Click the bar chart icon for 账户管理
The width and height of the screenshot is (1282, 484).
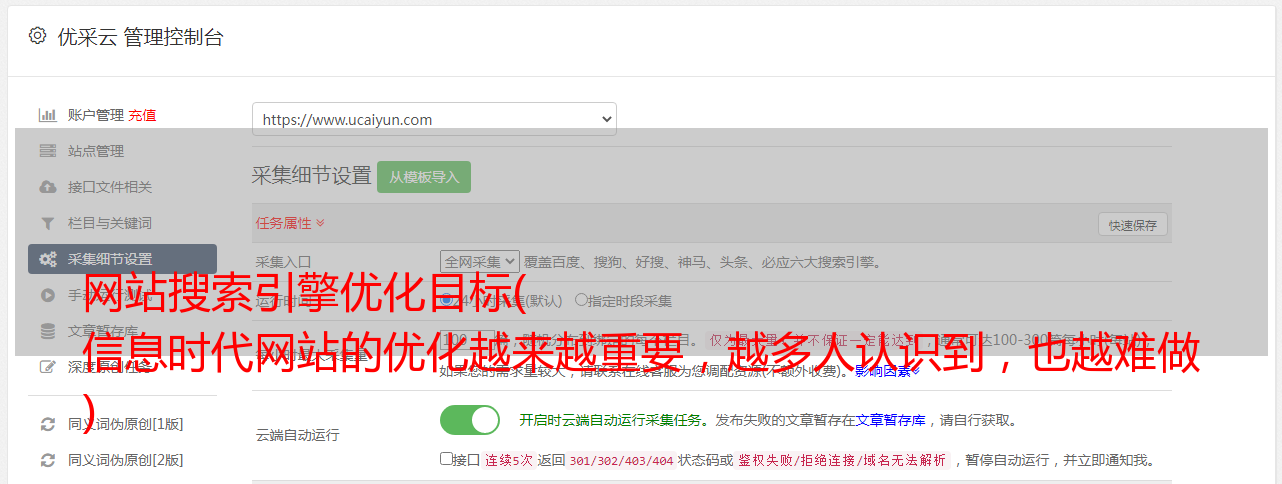click(x=47, y=115)
